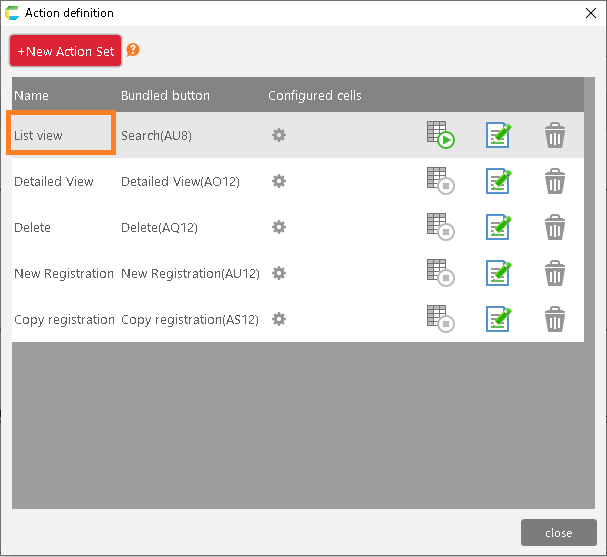This screenshot has height=557, width=607.
Task: Edit the Delete action set
Action: (498, 227)
